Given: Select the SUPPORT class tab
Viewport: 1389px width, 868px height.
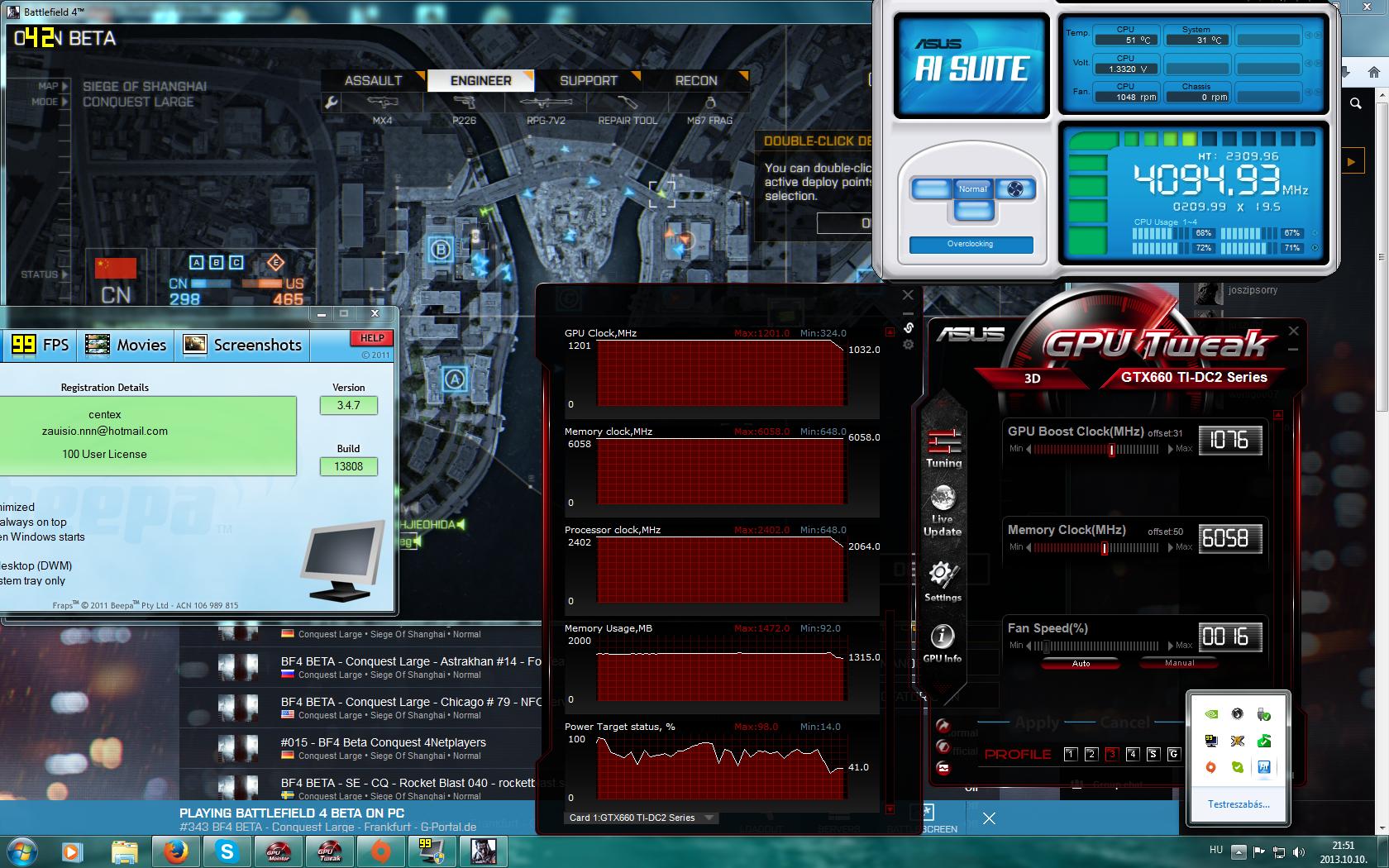Looking at the screenshot, I should (589, 80).
